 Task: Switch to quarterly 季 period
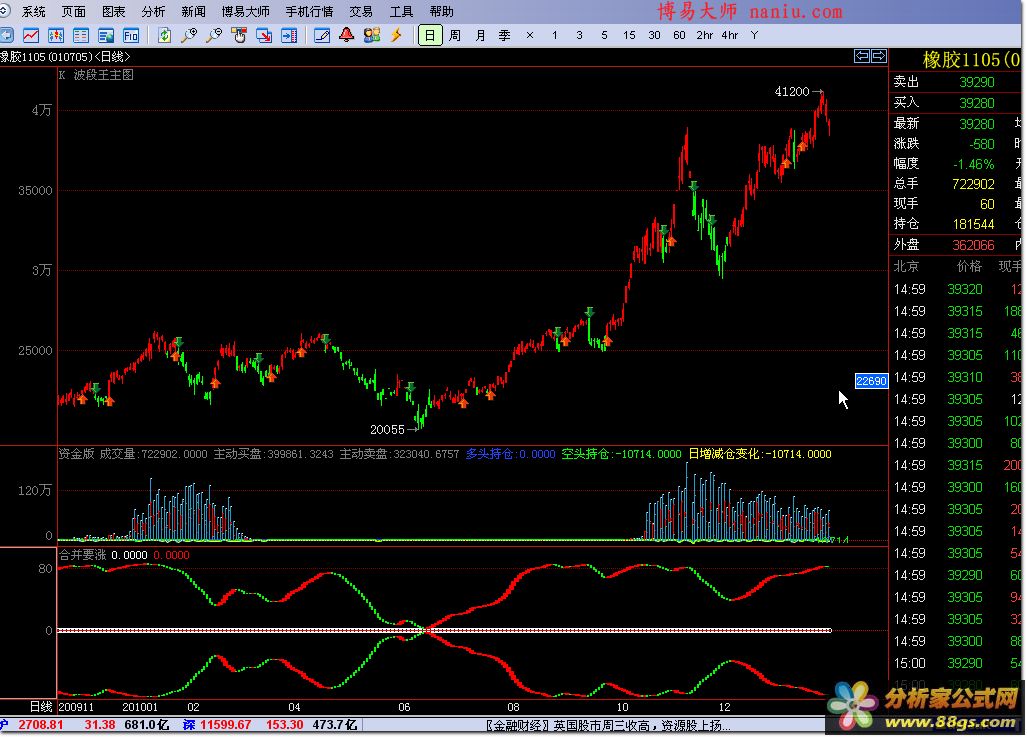point(504,35)
